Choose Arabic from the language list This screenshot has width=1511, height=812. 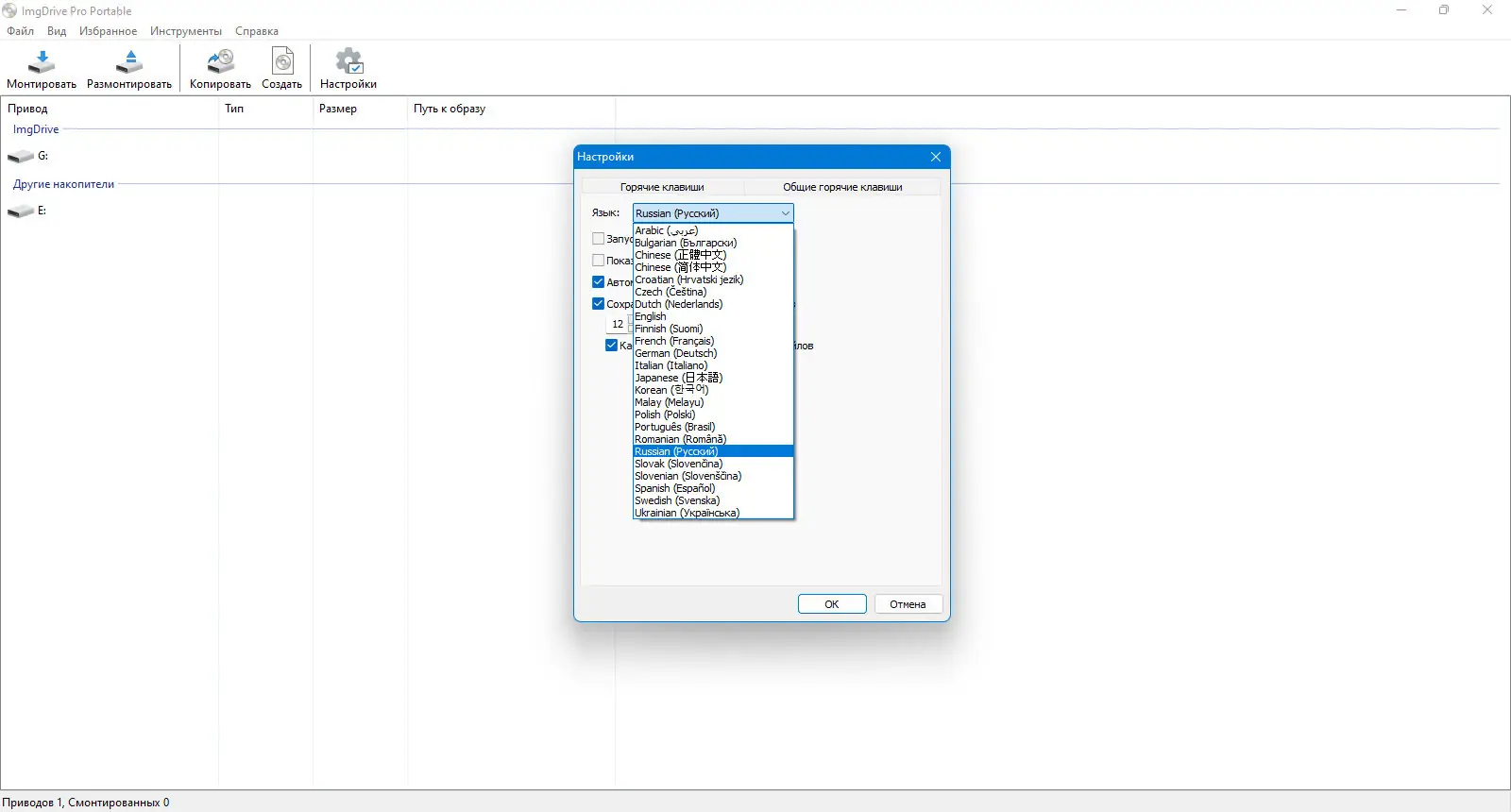tap(713, 230)
